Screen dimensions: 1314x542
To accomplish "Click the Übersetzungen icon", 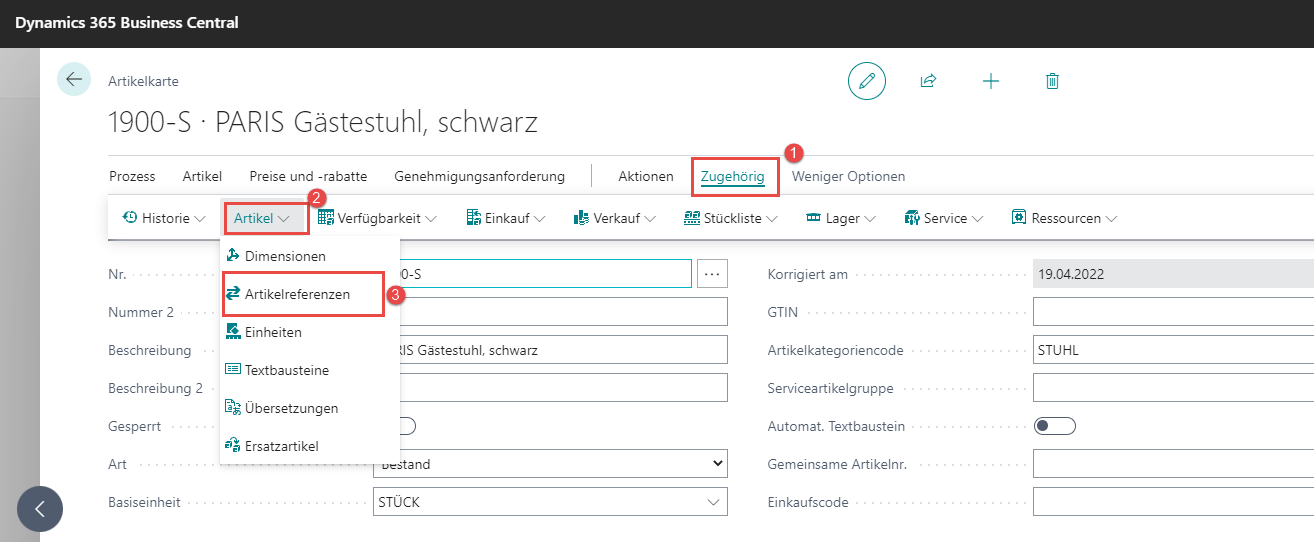I will click(x=233, y=408).
